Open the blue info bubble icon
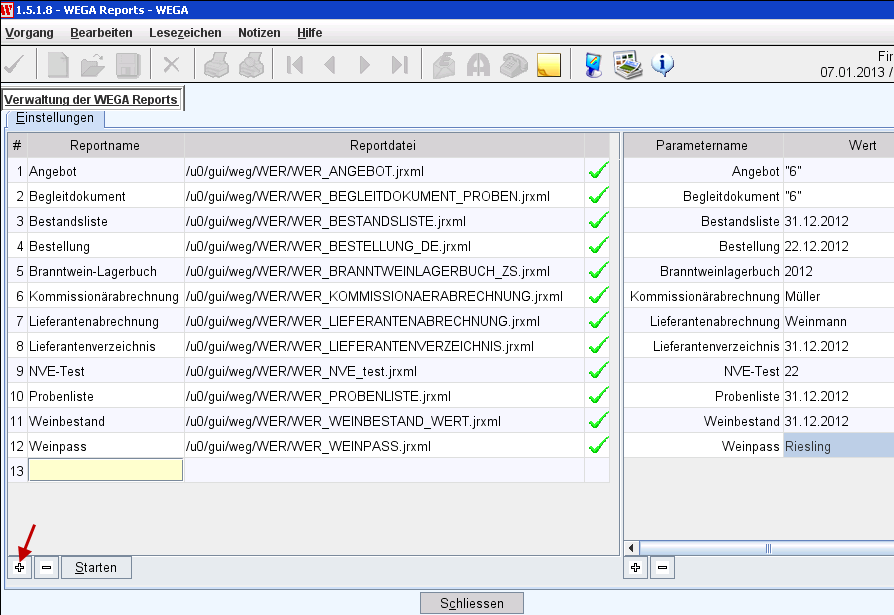This screenshot has width=894, height=615. (662, 66)
